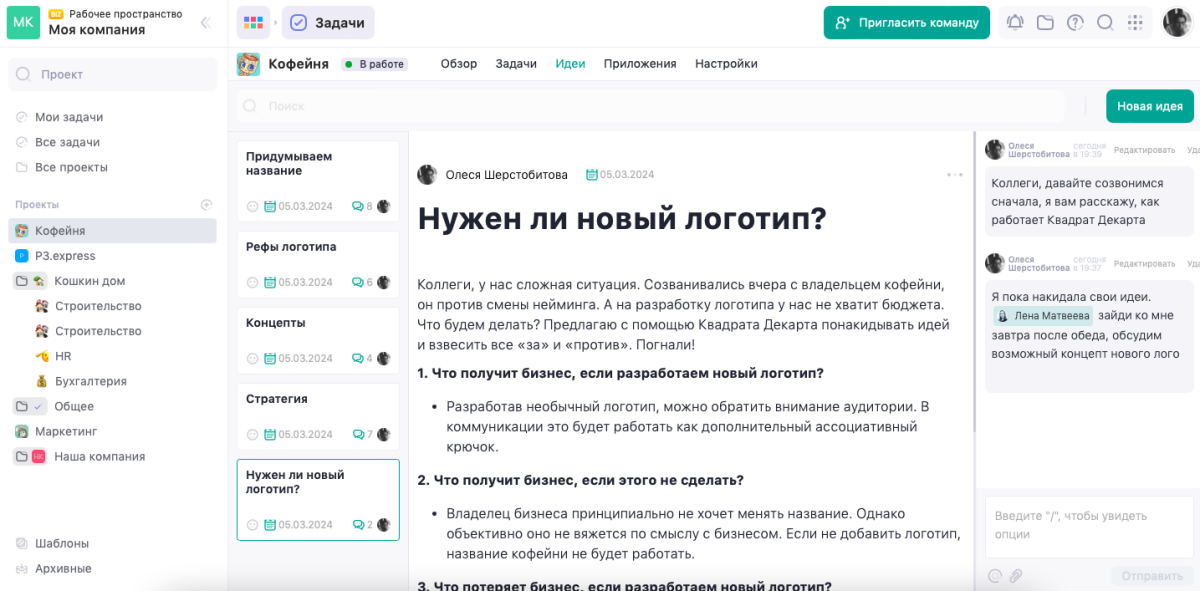Click the Пригласить команду button

click(x=906, y=22)
